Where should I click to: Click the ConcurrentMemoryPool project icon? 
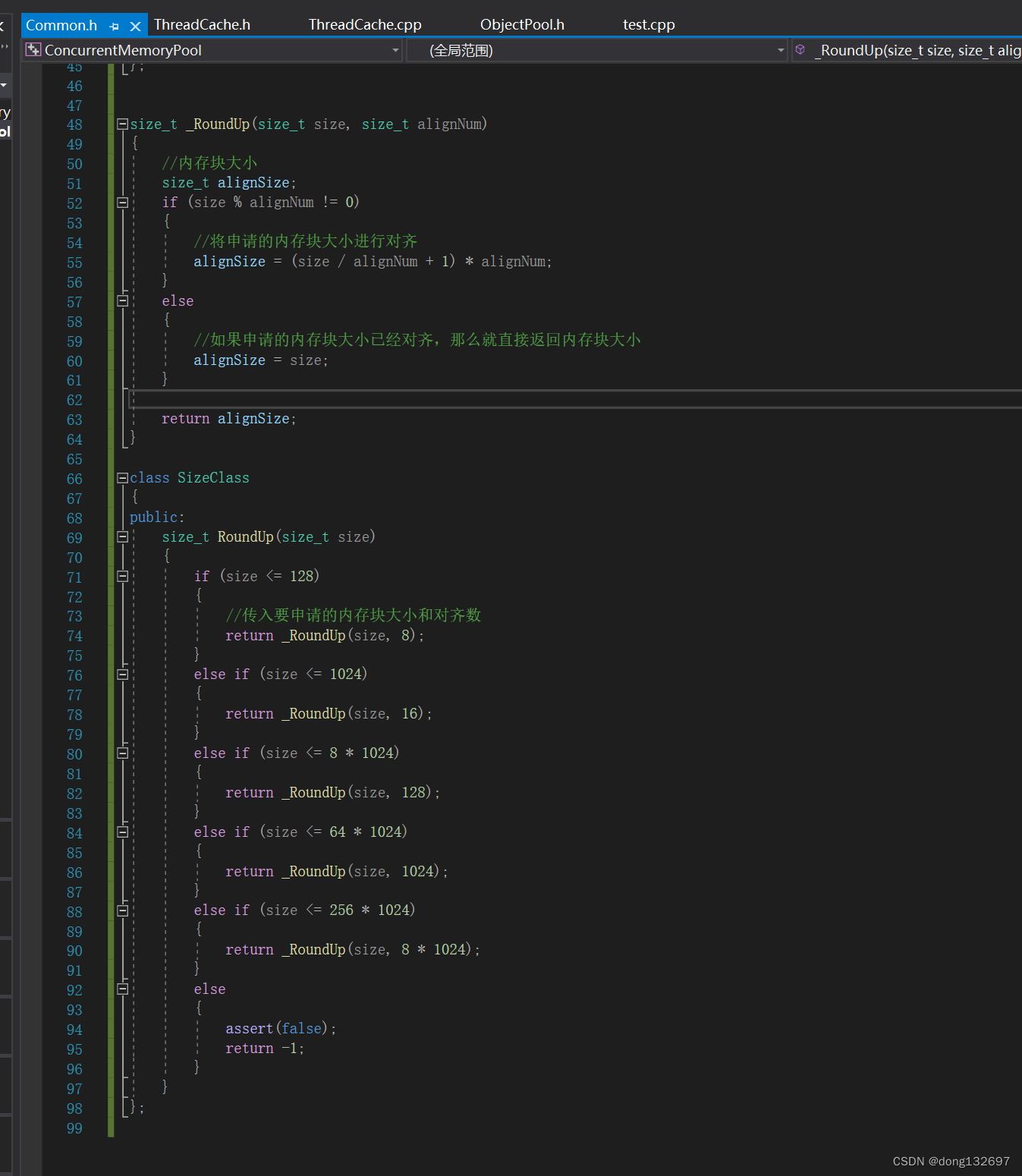click(x=33, y=50)
